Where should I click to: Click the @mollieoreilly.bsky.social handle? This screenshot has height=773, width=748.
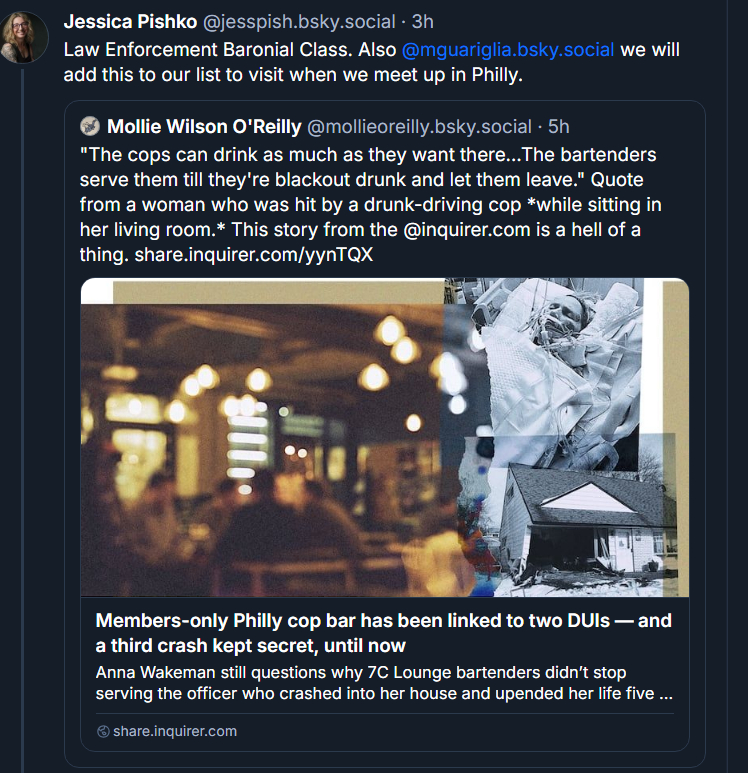(419, 126)
